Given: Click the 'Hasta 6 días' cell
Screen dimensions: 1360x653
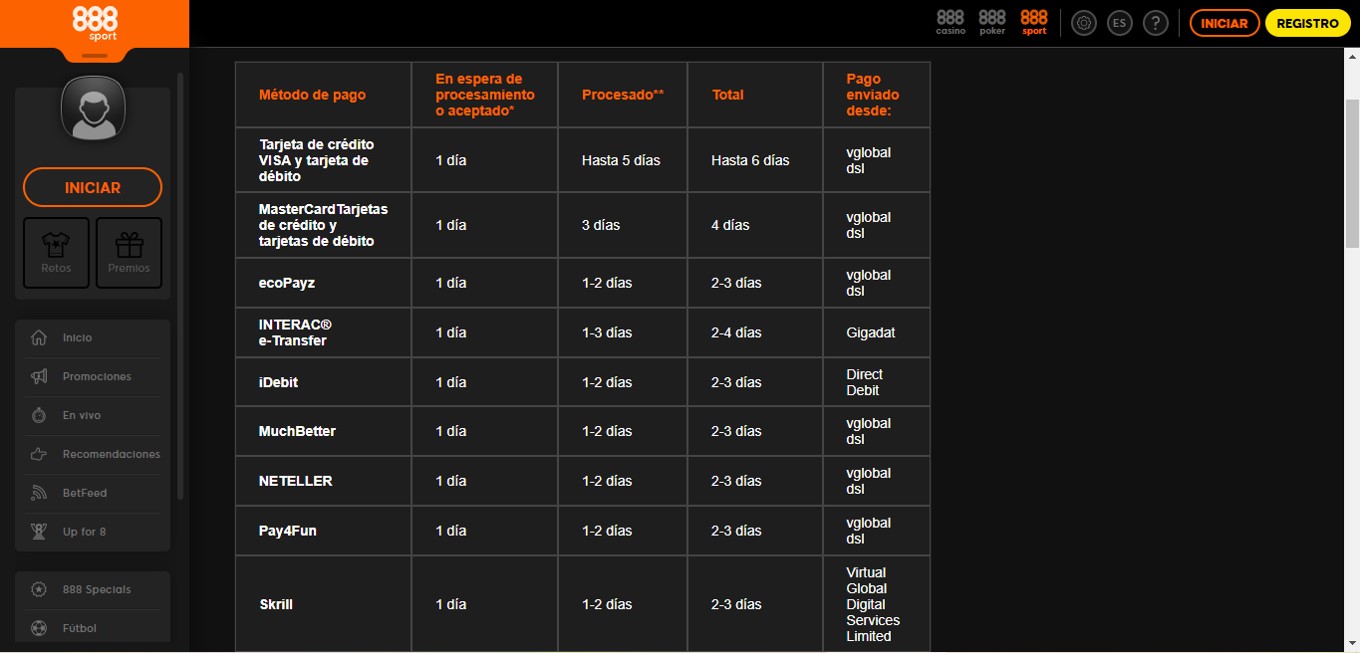Looking at the screenshot, I should click(x=755, y=160).
